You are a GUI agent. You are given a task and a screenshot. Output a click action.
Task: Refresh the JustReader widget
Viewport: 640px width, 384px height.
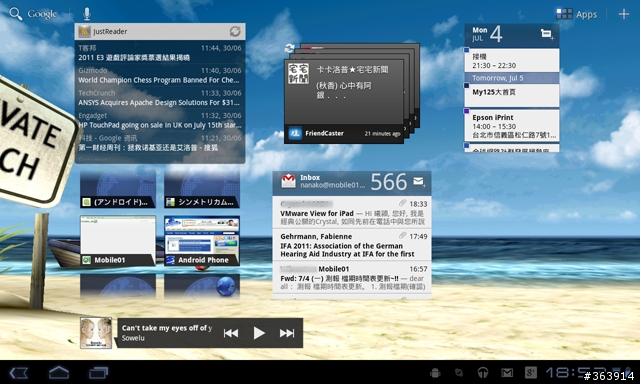point(235,31)
